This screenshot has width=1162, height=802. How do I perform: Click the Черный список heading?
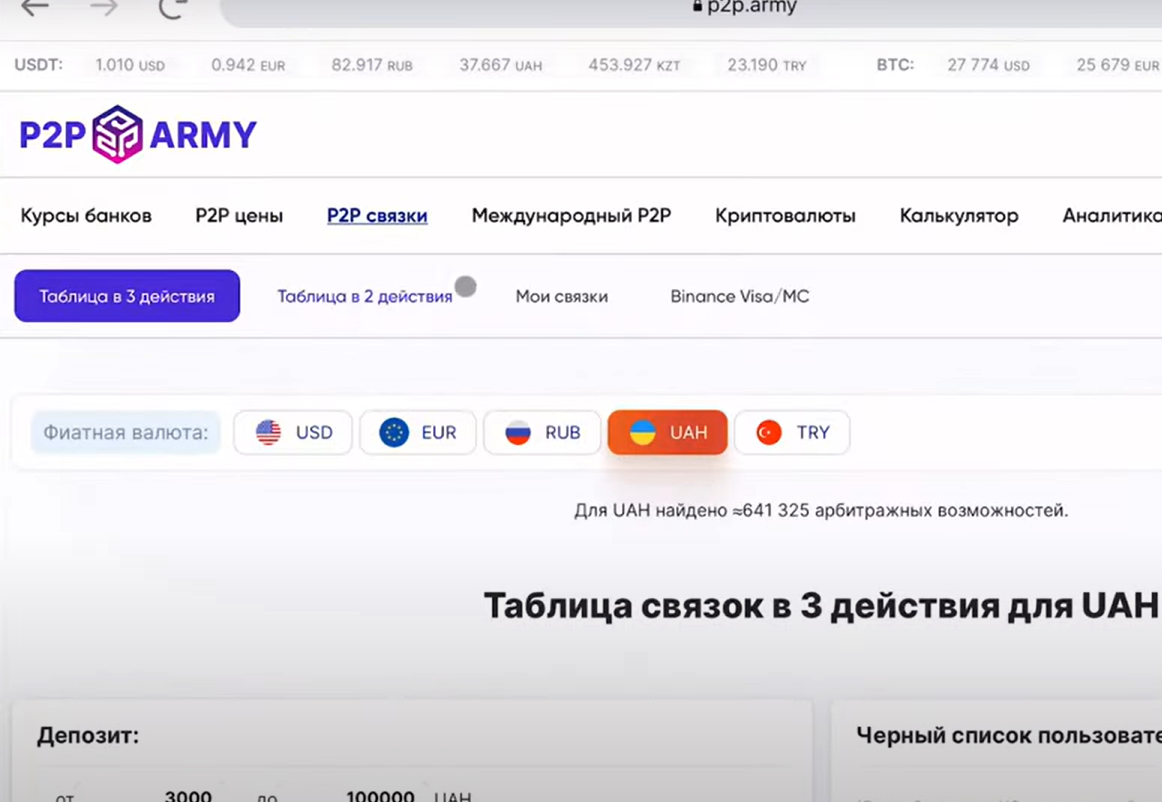pos(1009,735)
